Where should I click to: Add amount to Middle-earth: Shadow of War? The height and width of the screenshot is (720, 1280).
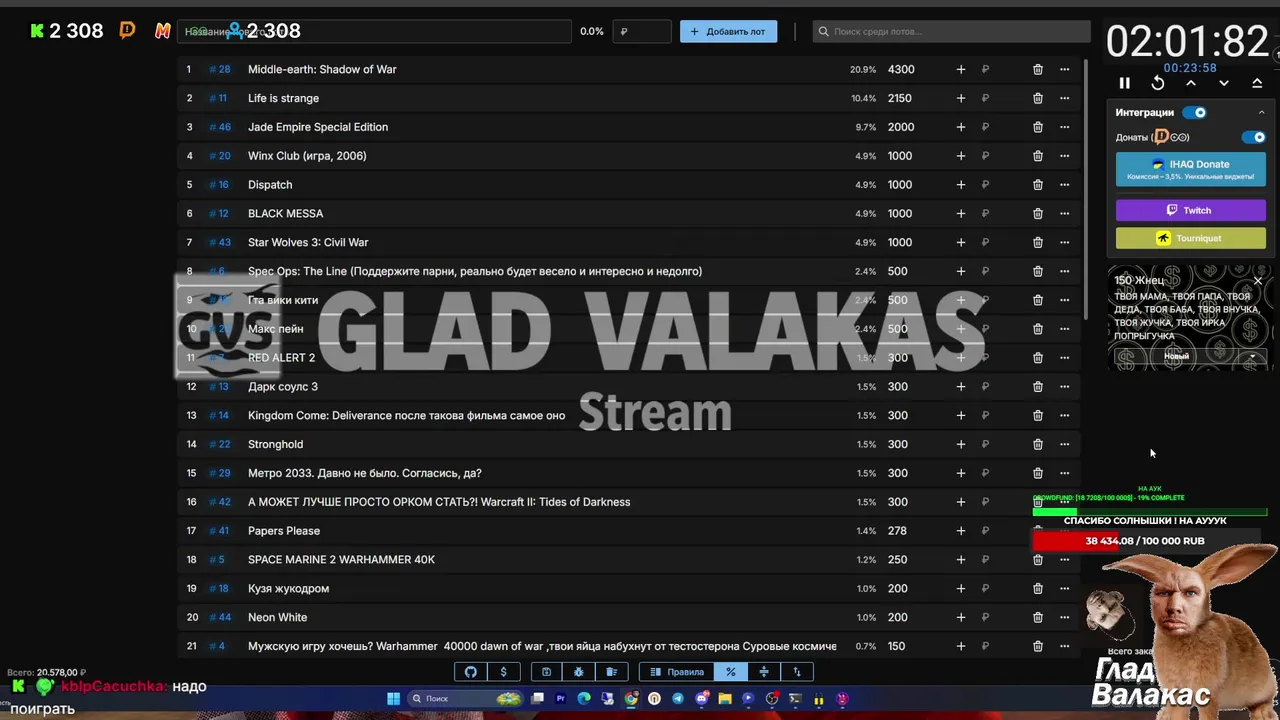pyautogui.click(x=961, y=69)
